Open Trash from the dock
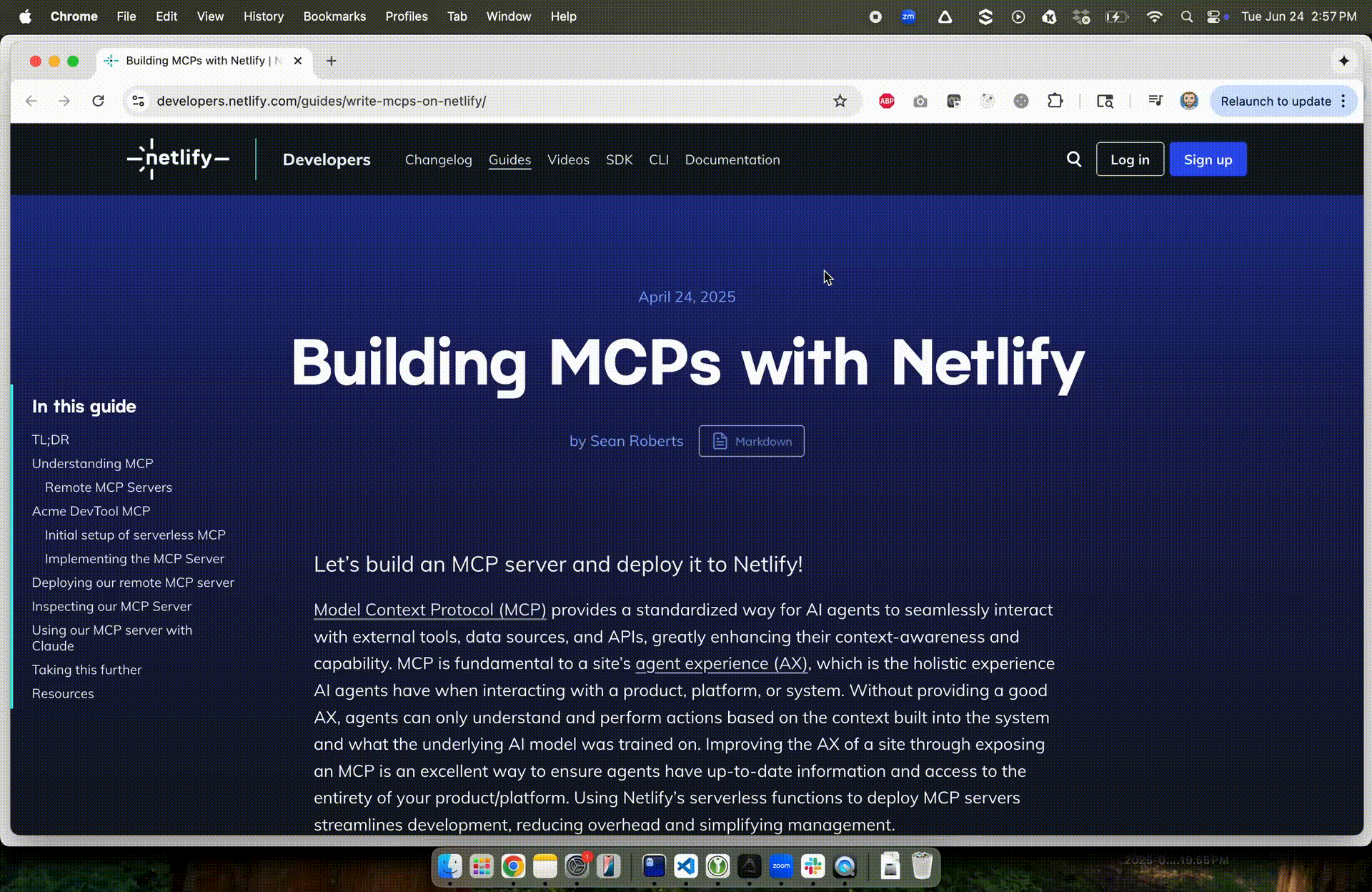Image resolution: width=1372 pixels, height=892 pixels. (x=922, y=866)
